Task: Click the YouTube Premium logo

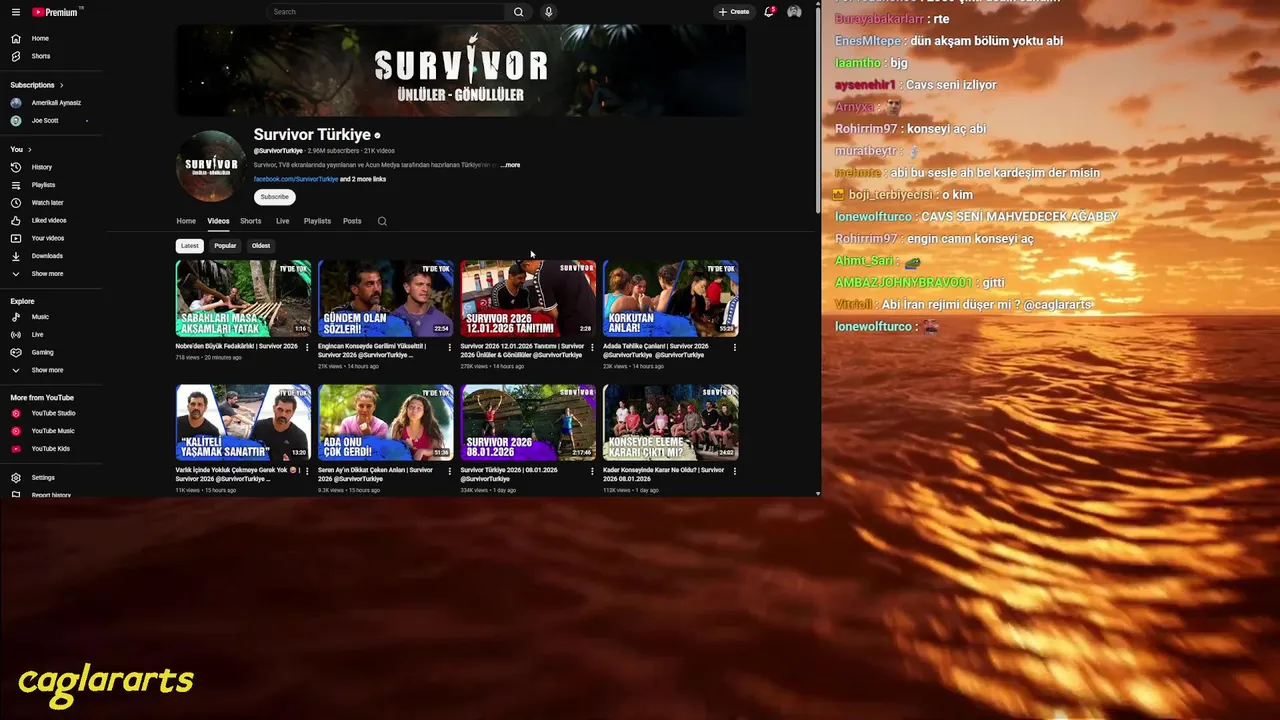Action: [x=57, y=12]
